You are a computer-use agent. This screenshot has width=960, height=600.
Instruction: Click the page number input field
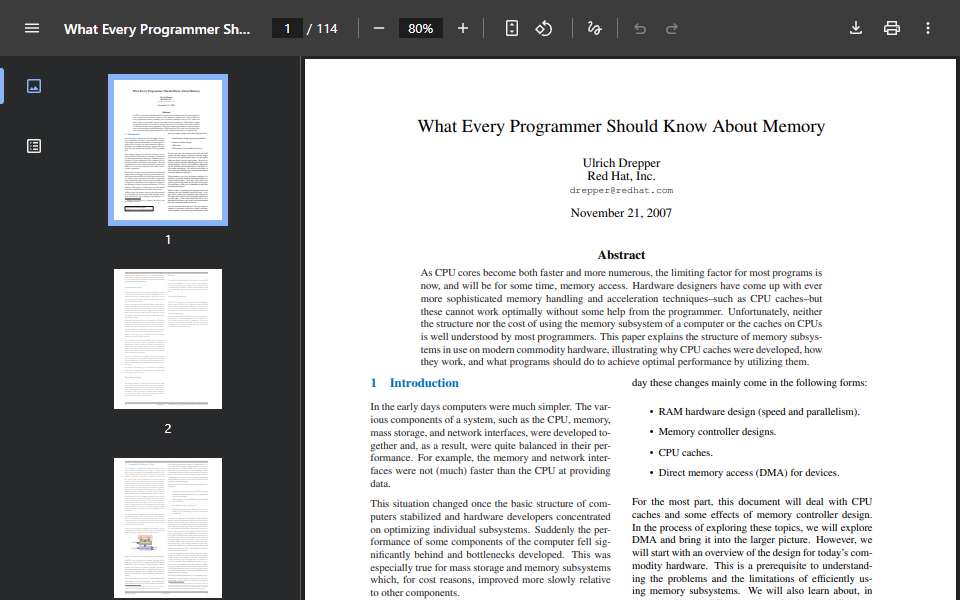click(x=287, y=28)
